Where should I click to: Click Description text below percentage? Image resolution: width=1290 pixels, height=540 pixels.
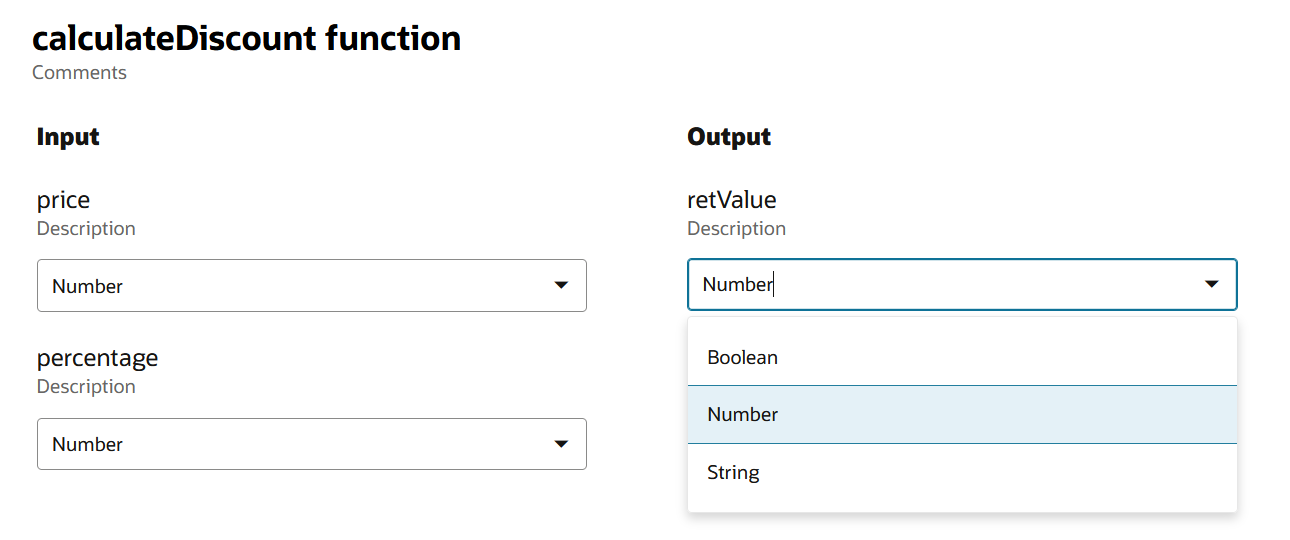[x=86, y=387]
